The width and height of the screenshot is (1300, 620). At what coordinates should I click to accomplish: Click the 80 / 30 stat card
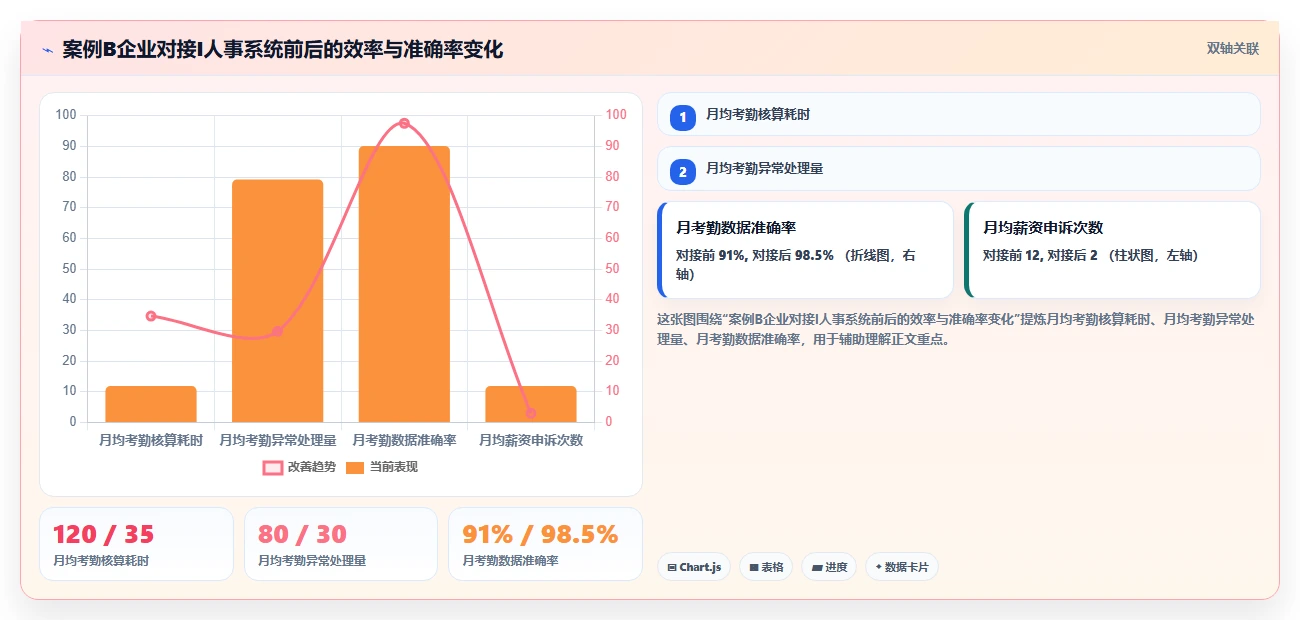pyautogui.click(x=341, y=544)
